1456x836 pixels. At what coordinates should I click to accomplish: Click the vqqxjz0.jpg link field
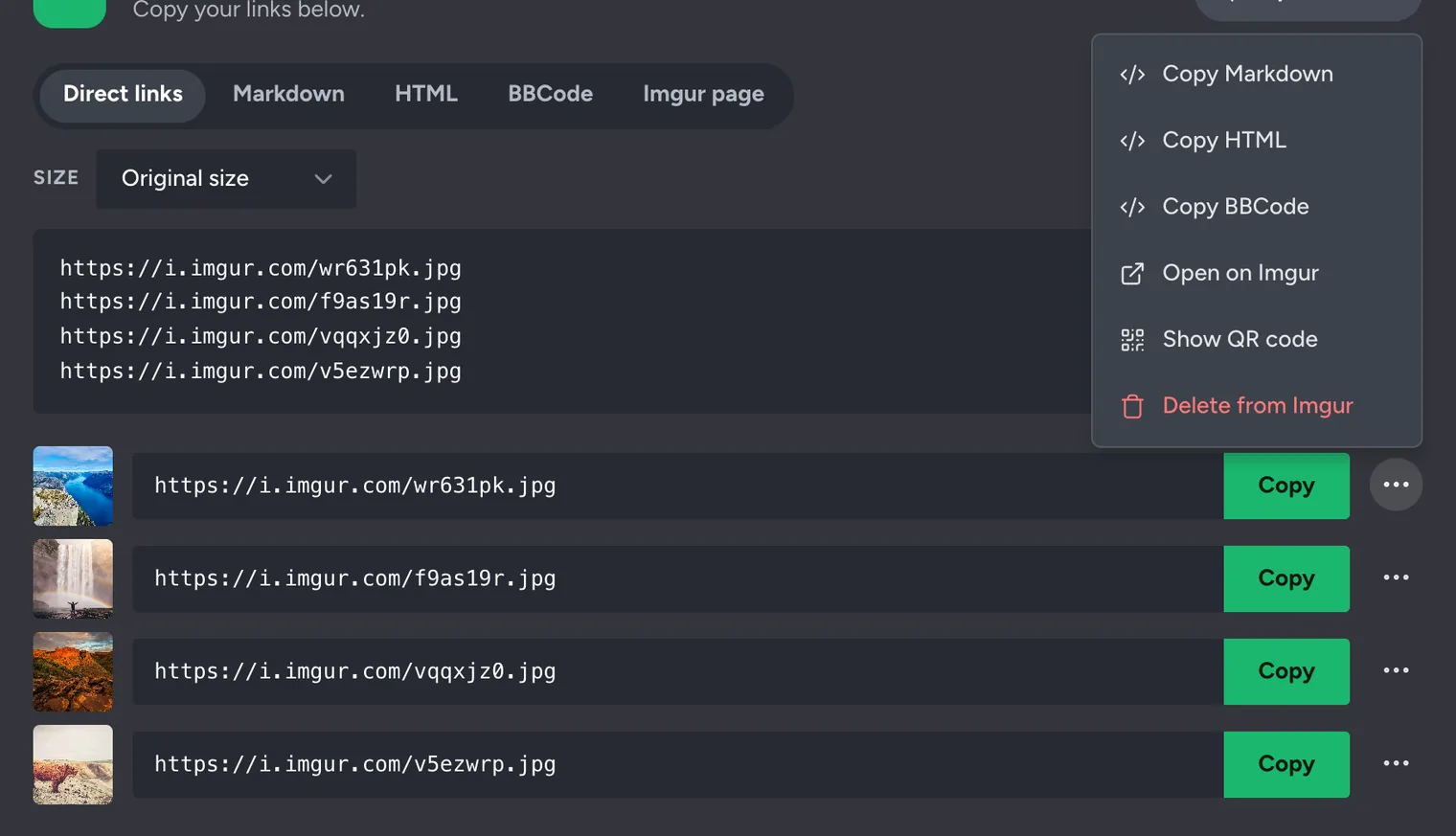click(x=678, y=671)
